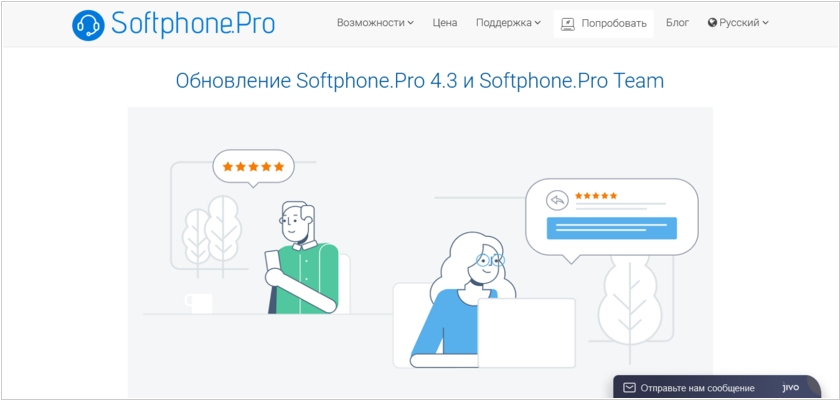
Task: Open the Отправьте нам сообщение chat bar
Action: pos(717,388)
